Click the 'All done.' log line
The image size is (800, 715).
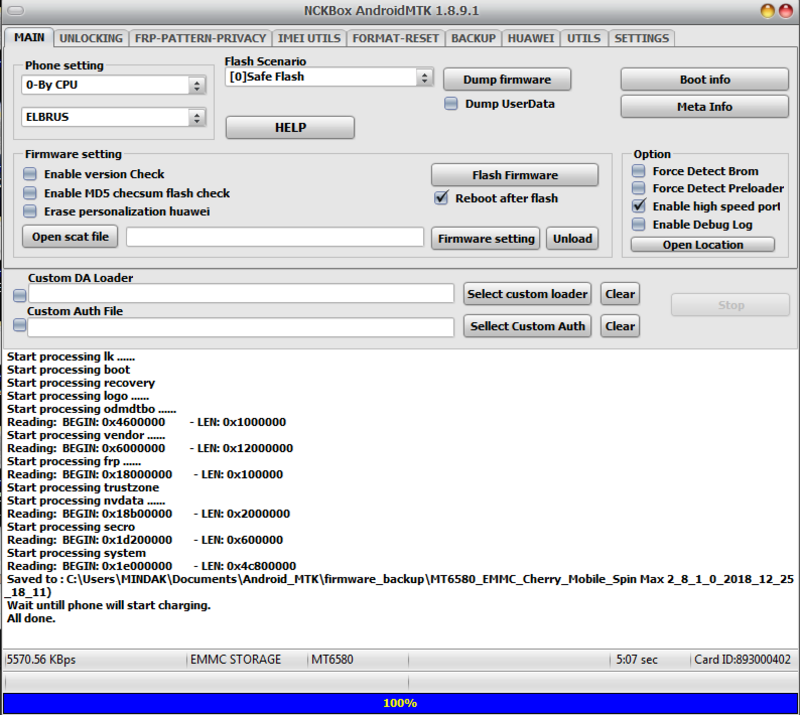coord(31,619)
